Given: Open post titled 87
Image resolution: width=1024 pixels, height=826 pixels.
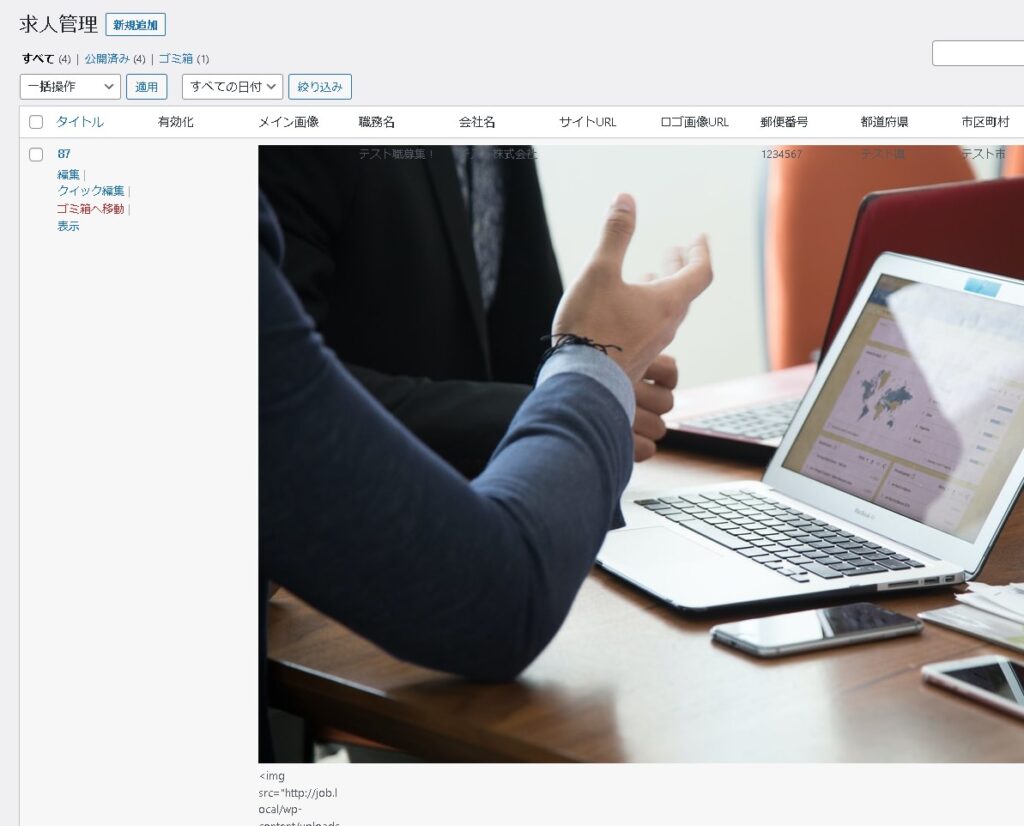Looking at the screenshot, I should (64, 154).
